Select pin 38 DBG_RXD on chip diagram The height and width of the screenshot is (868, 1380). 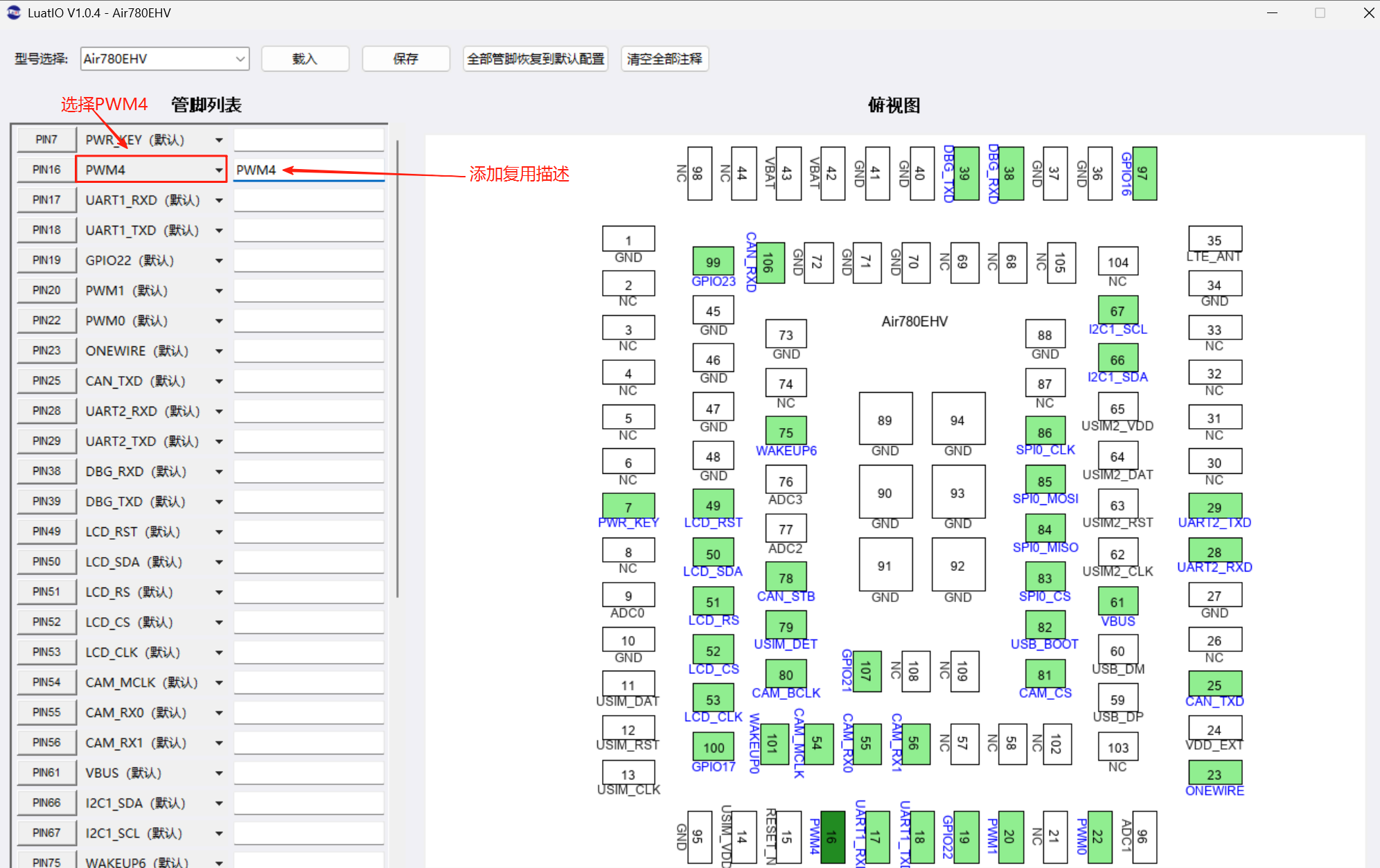(x=1011, y=173)
